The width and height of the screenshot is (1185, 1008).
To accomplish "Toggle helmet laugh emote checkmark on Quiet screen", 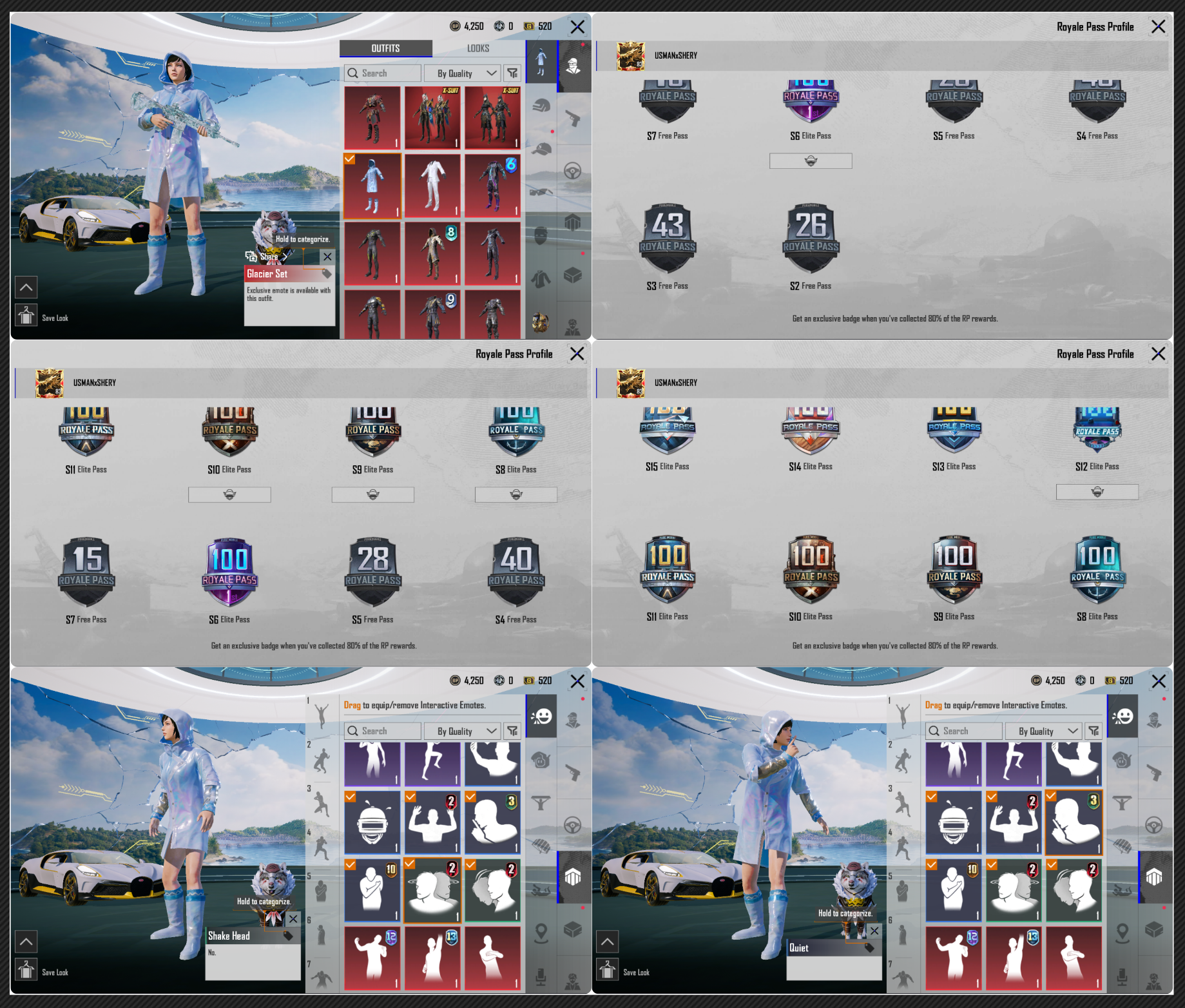I will (x=931, y=797).
